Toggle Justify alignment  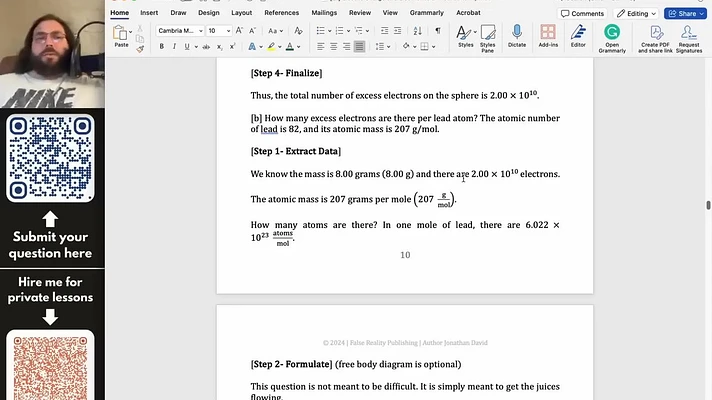[359, 47]
